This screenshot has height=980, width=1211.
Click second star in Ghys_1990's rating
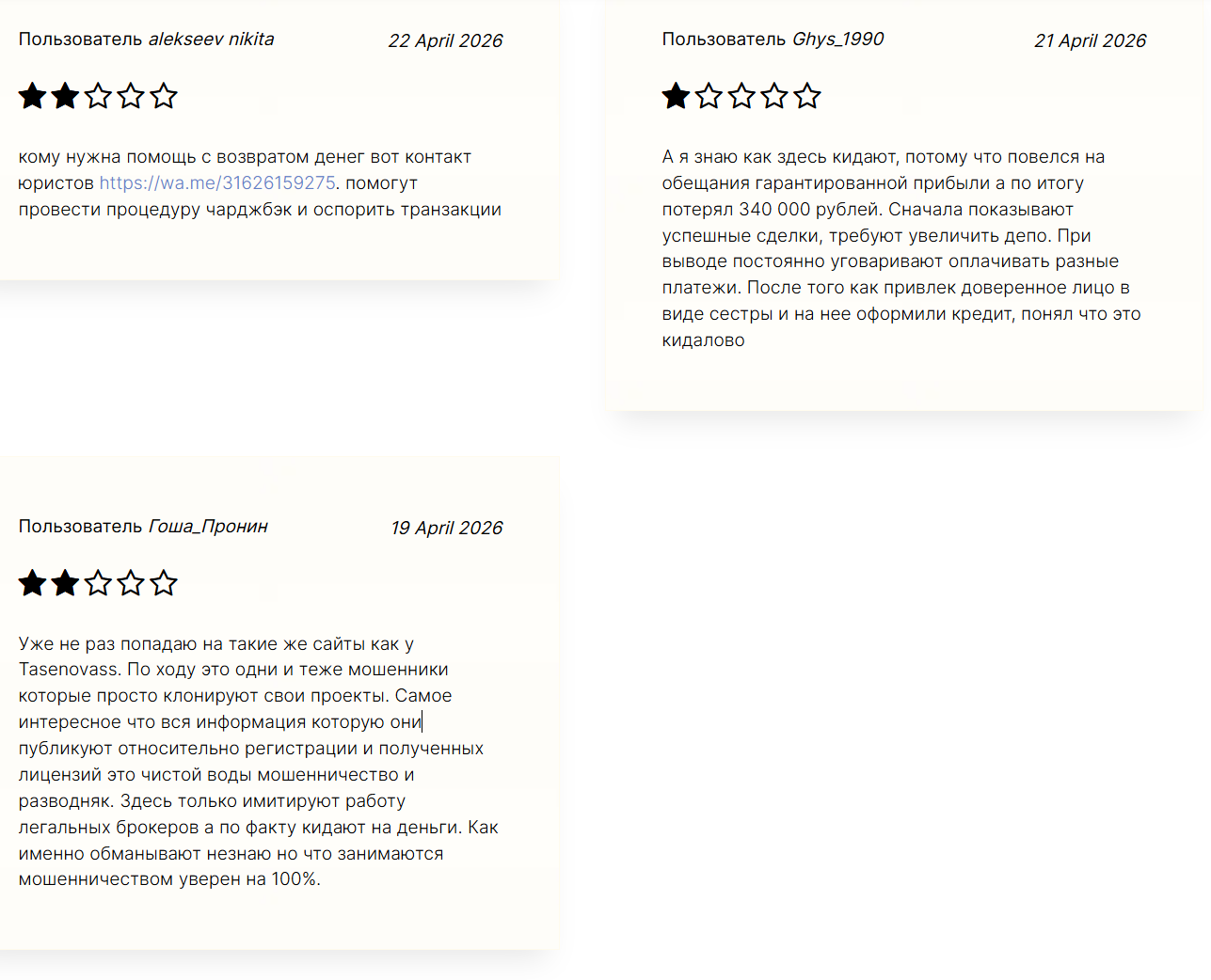(x=709, y=96)
